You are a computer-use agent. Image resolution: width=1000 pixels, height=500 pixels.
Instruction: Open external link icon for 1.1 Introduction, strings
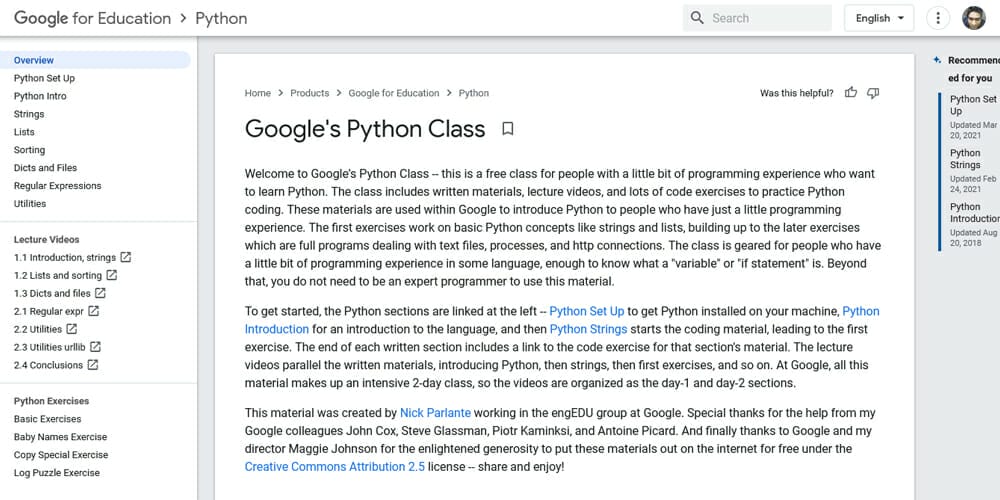click(126, 258)
